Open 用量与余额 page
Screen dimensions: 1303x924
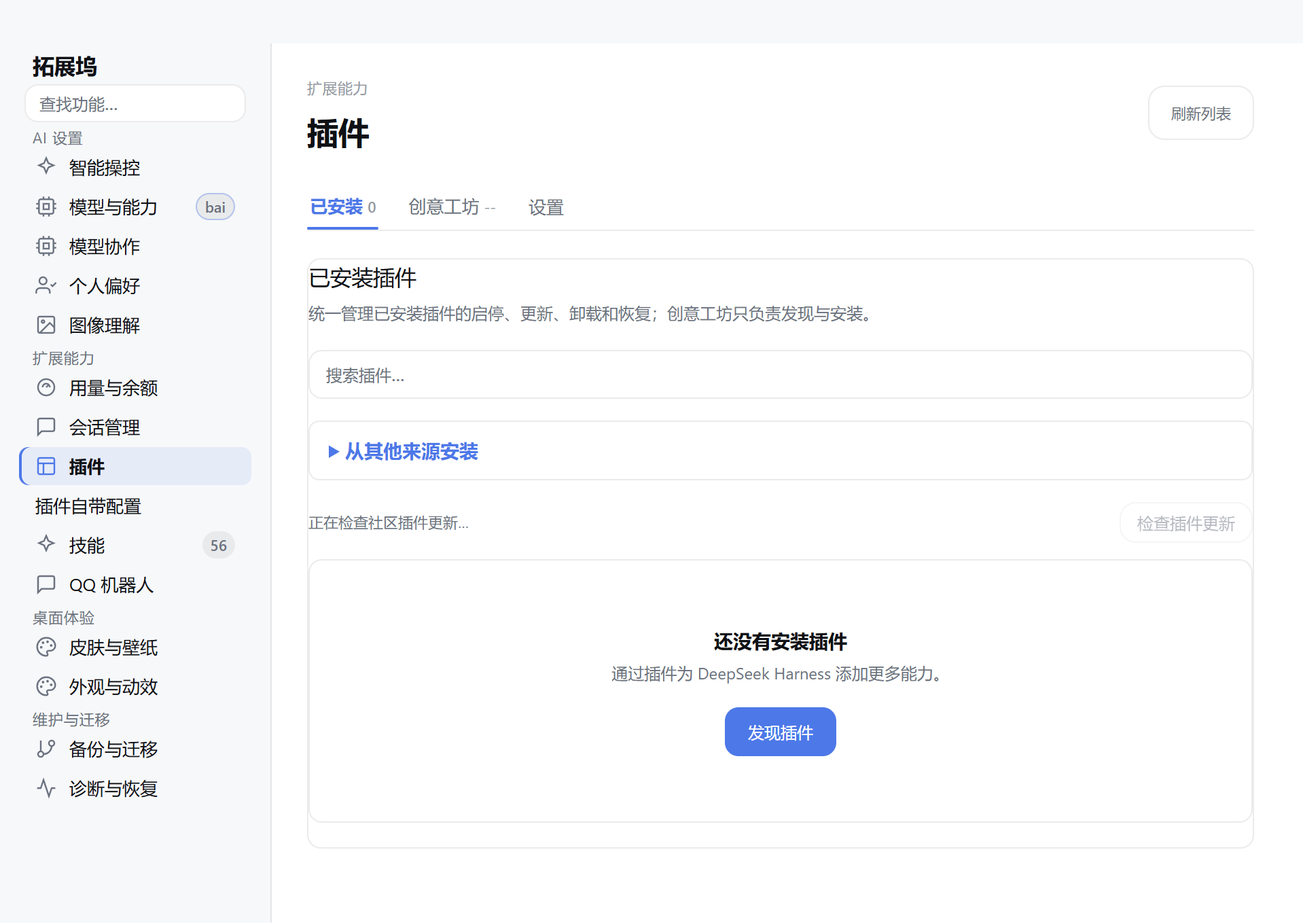pyautogui.click(x=136, y=387)
